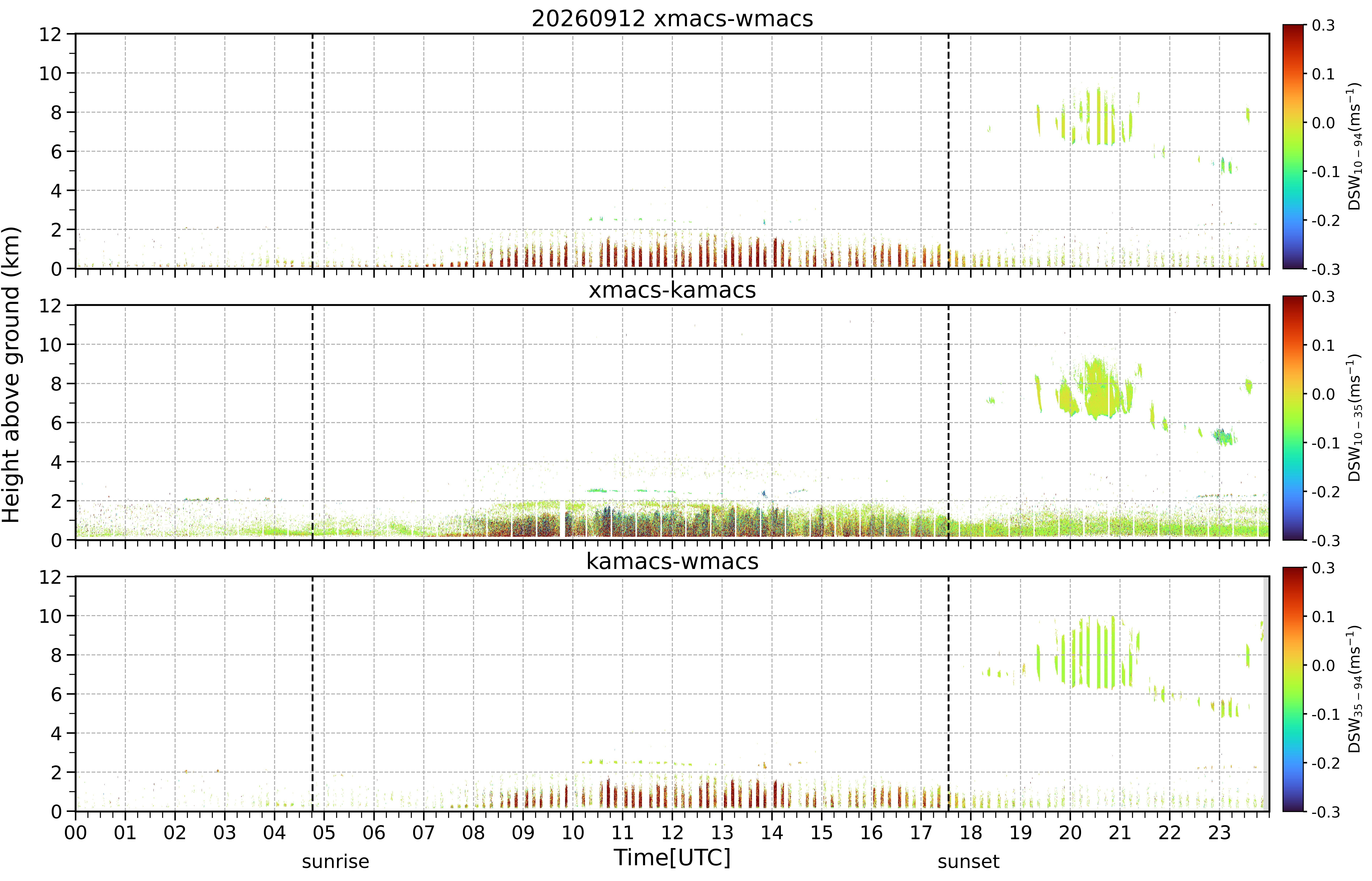Image resolution: width=1372 pixels, height=881 pixels.
Task: Click the 23 hour tick label
Action: pyautogui.click(x=1219, y=832)
